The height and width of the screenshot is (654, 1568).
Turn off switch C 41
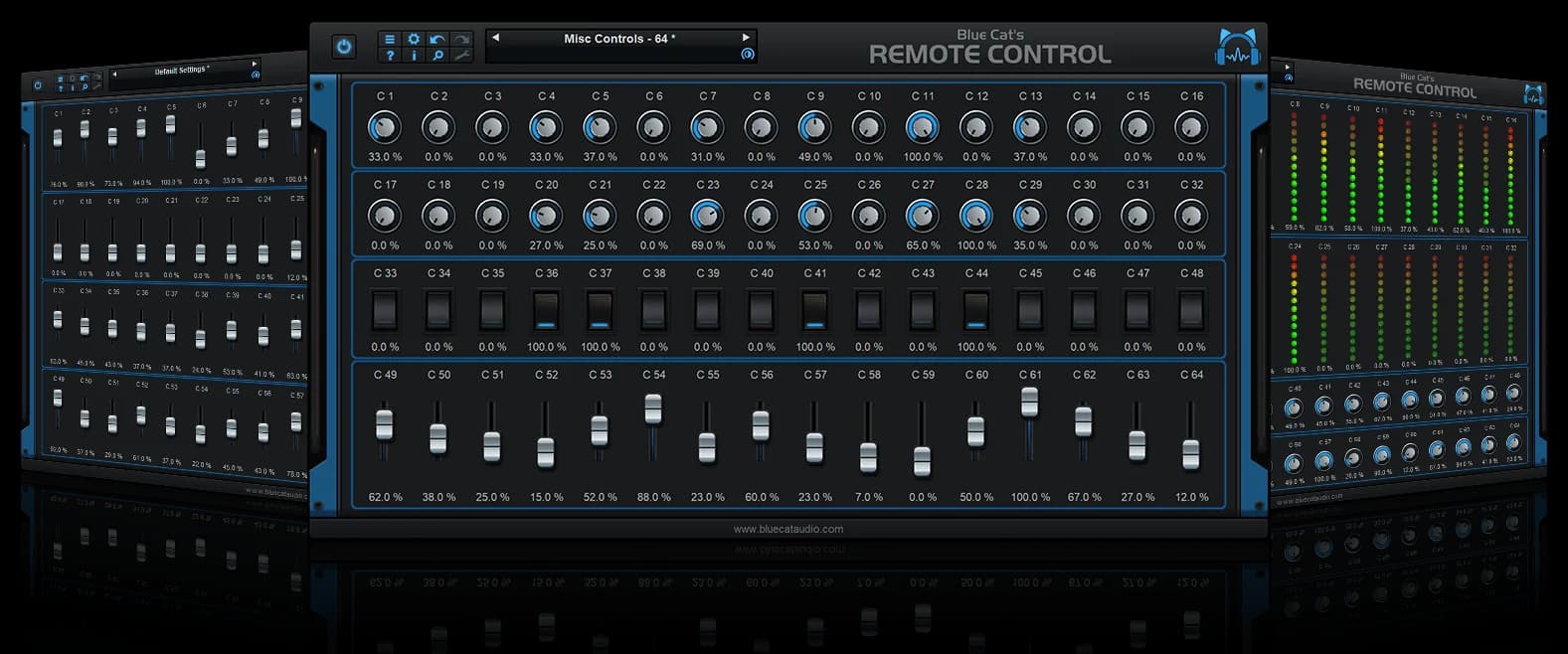point(814,311)
